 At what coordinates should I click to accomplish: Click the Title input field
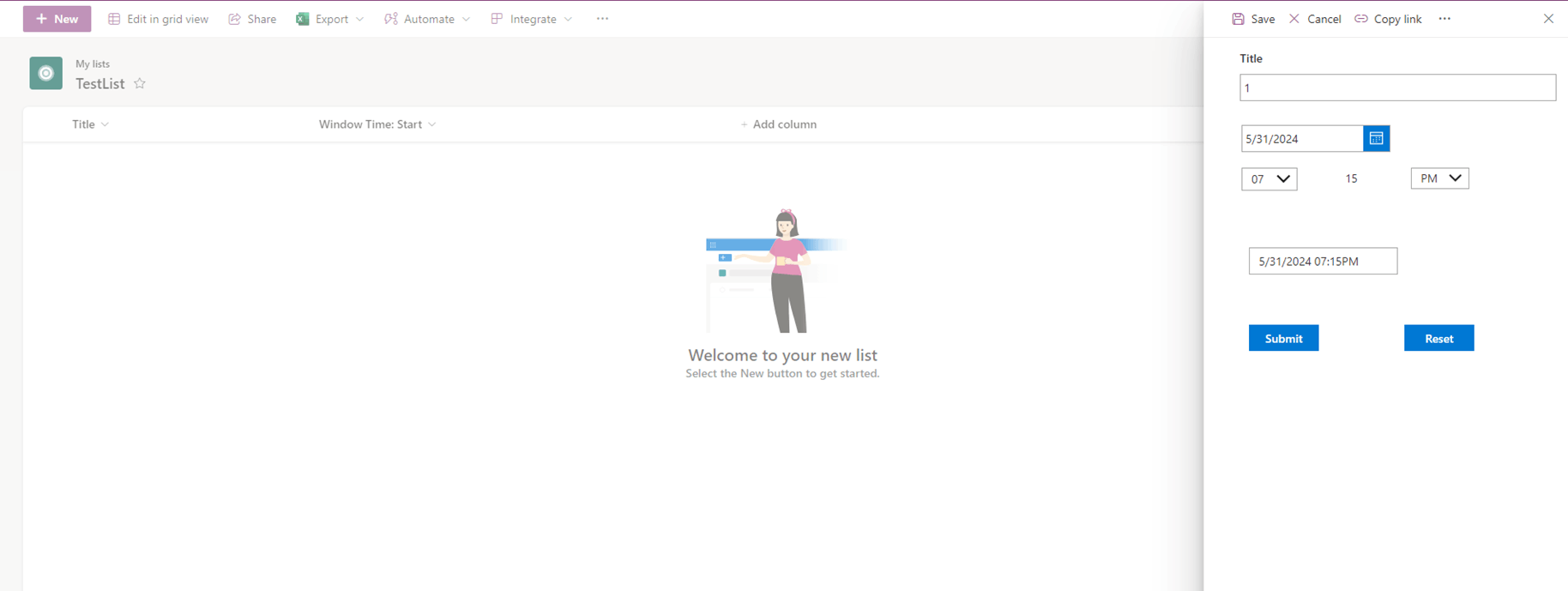coord(1397,87)
